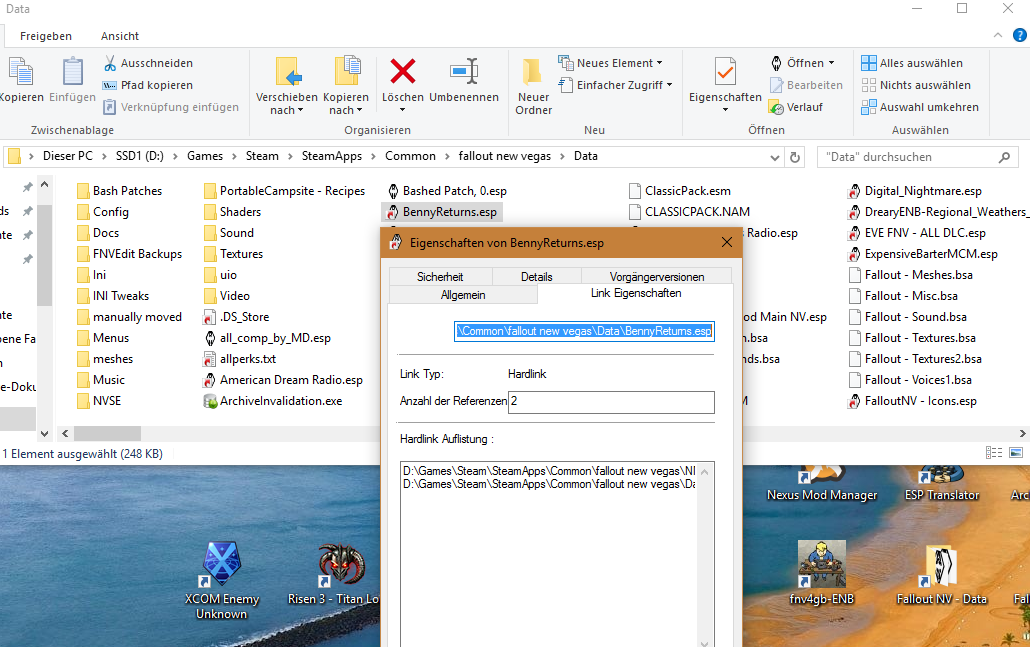Image resolution: width=1030 pixels, height=647 pixels.
Task: Expand the address bar history dropdown arrow
Action: tap(775, 157)
